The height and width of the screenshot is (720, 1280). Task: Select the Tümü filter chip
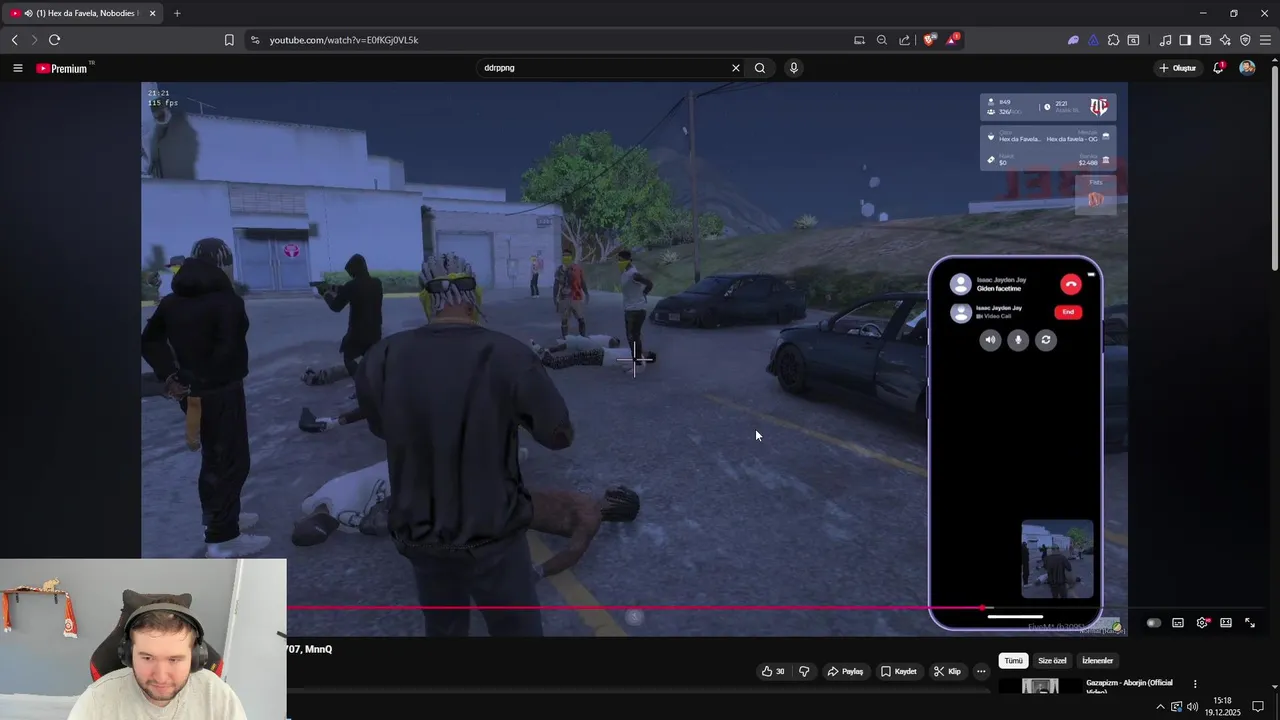pos(1013,661)
